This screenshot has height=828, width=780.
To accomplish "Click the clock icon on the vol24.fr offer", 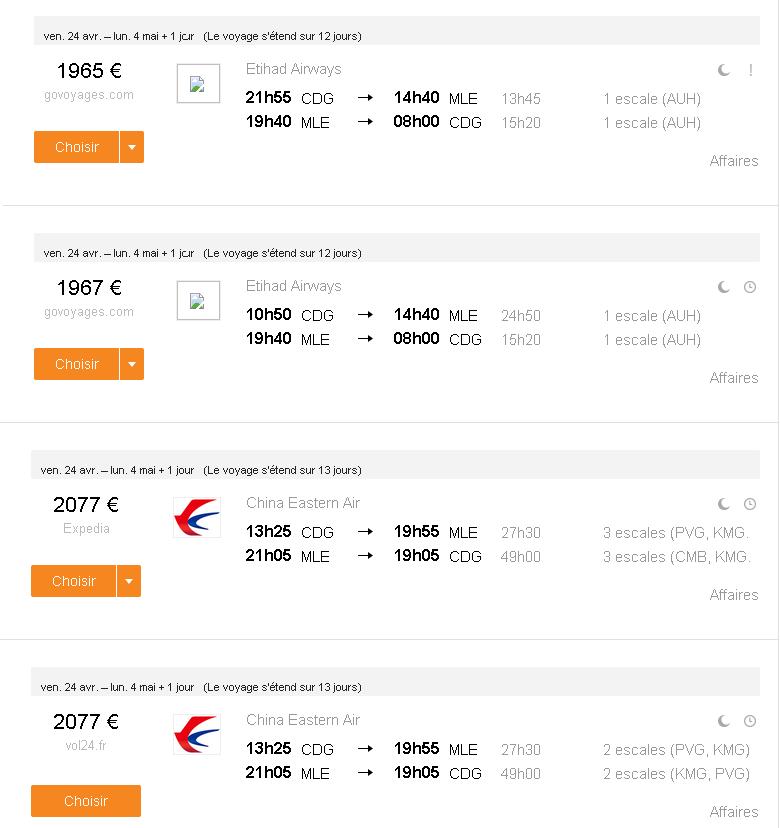I will 750,721.
